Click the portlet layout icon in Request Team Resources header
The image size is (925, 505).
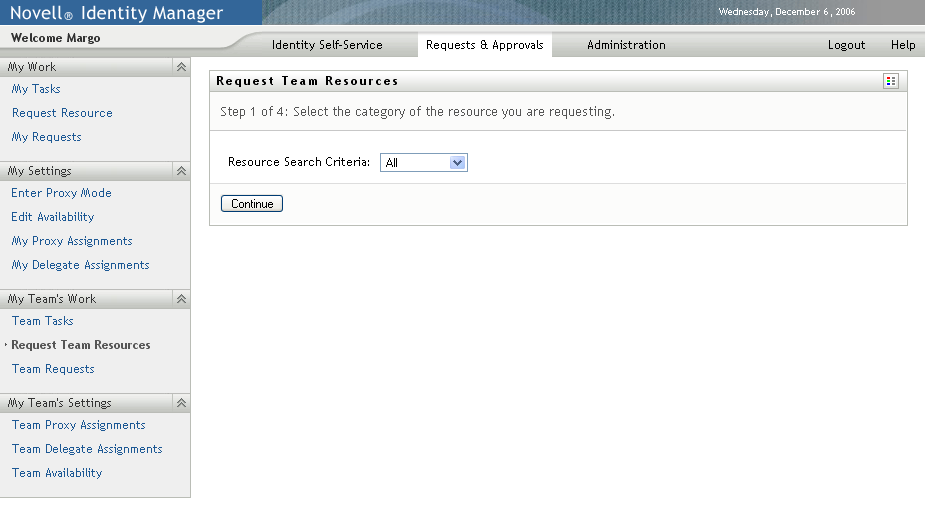click(x=891, y=81)
